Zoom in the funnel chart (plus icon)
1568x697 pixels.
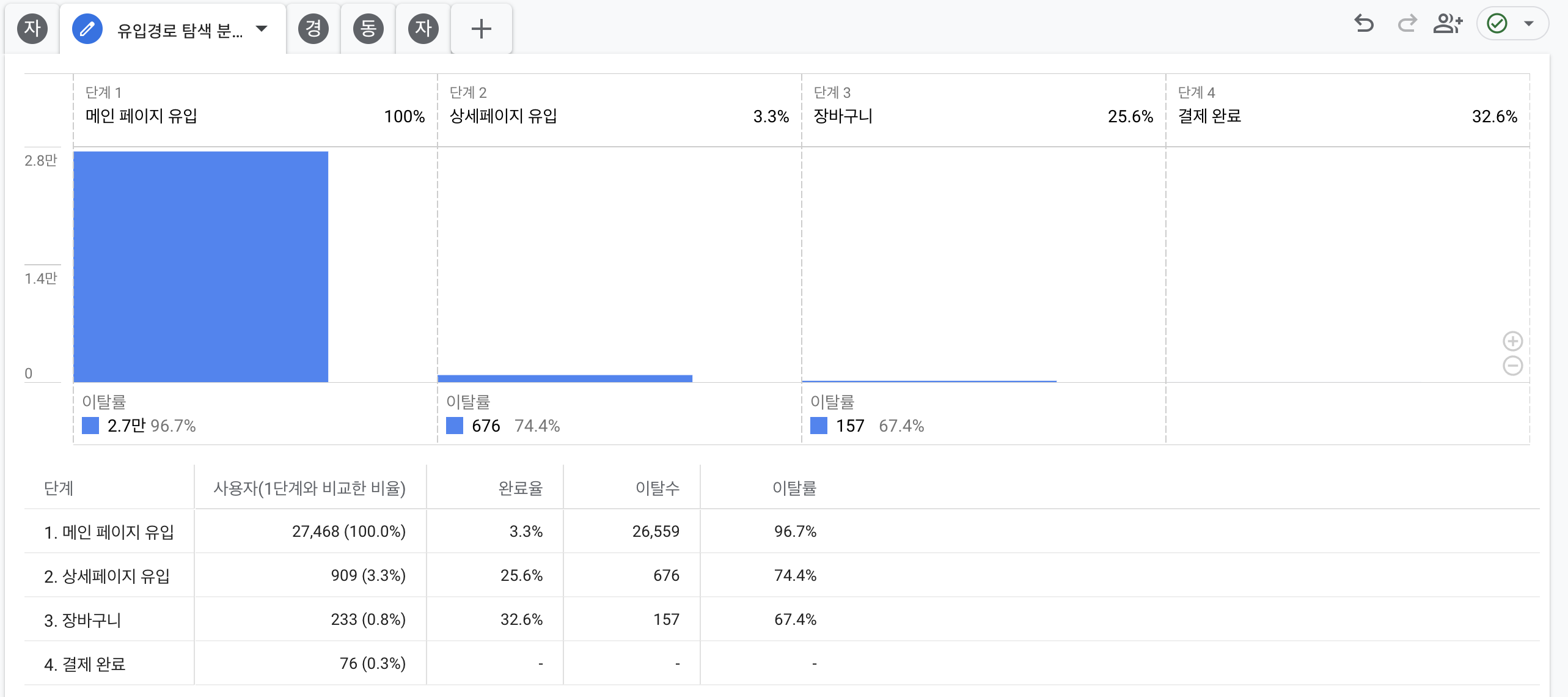coord(1512,341)
